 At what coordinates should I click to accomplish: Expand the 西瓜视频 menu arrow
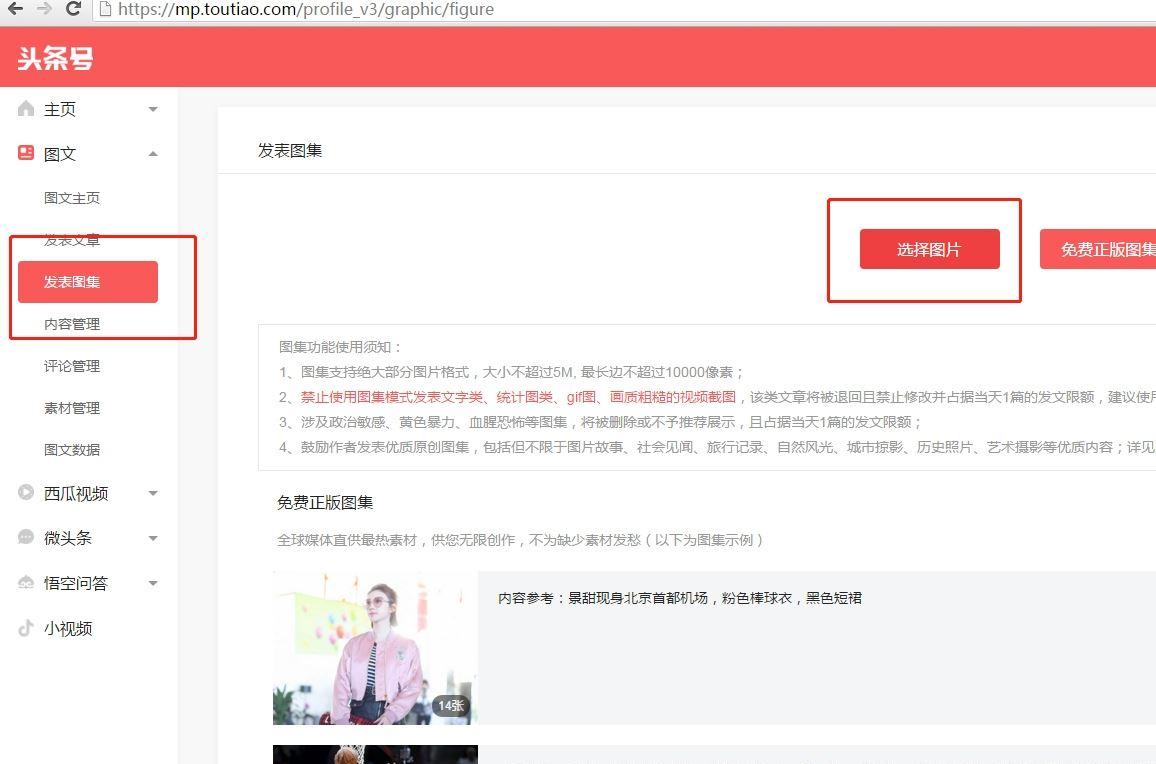[x=153, y=493]
